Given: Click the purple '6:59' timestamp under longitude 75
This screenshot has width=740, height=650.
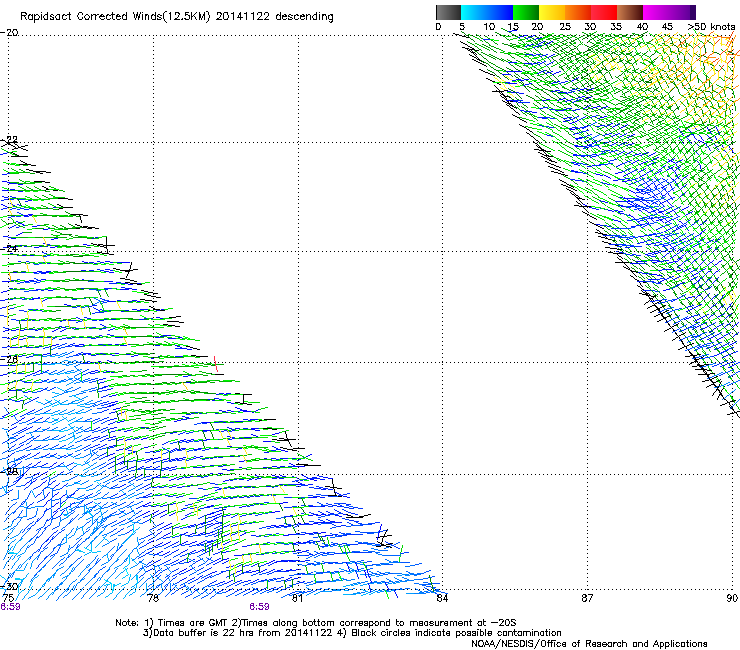Looking at the screenshot, I should tap(10, 607).
